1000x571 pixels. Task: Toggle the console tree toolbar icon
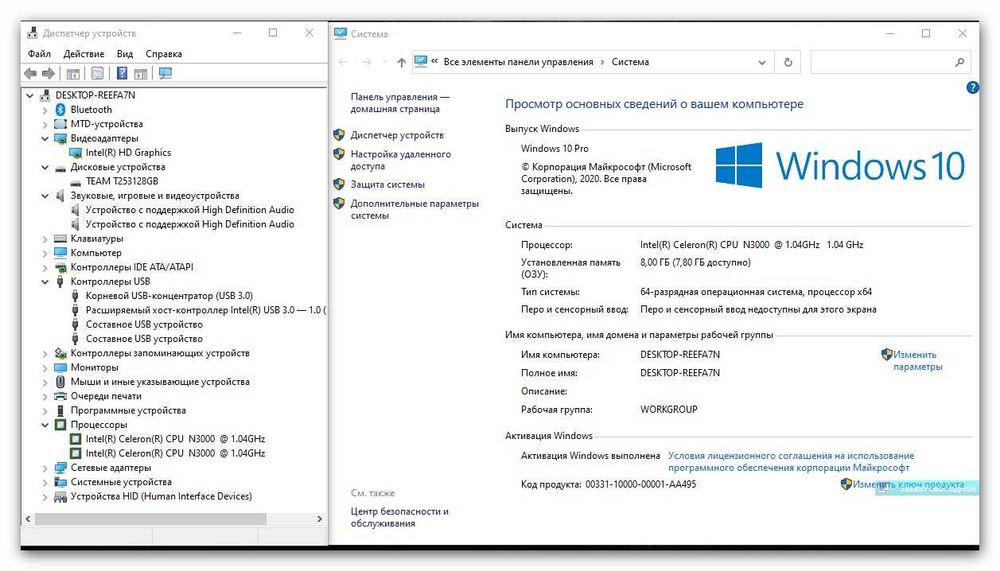coord(73,74)
